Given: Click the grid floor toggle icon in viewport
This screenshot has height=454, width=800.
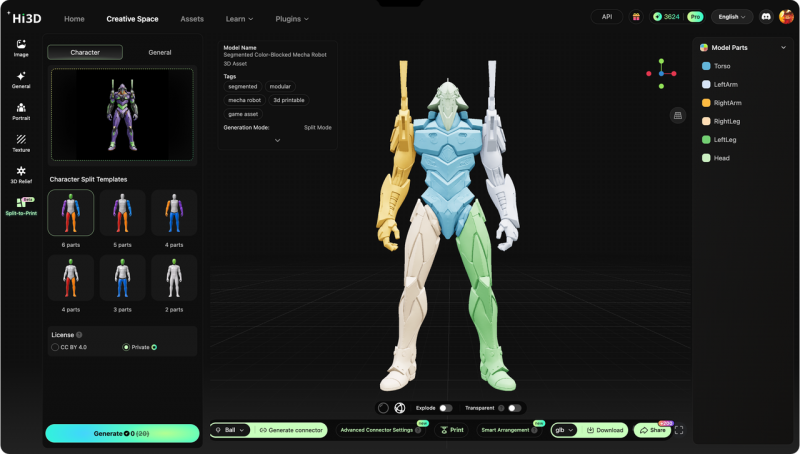Looking at the screenshot, I should 678,115.
